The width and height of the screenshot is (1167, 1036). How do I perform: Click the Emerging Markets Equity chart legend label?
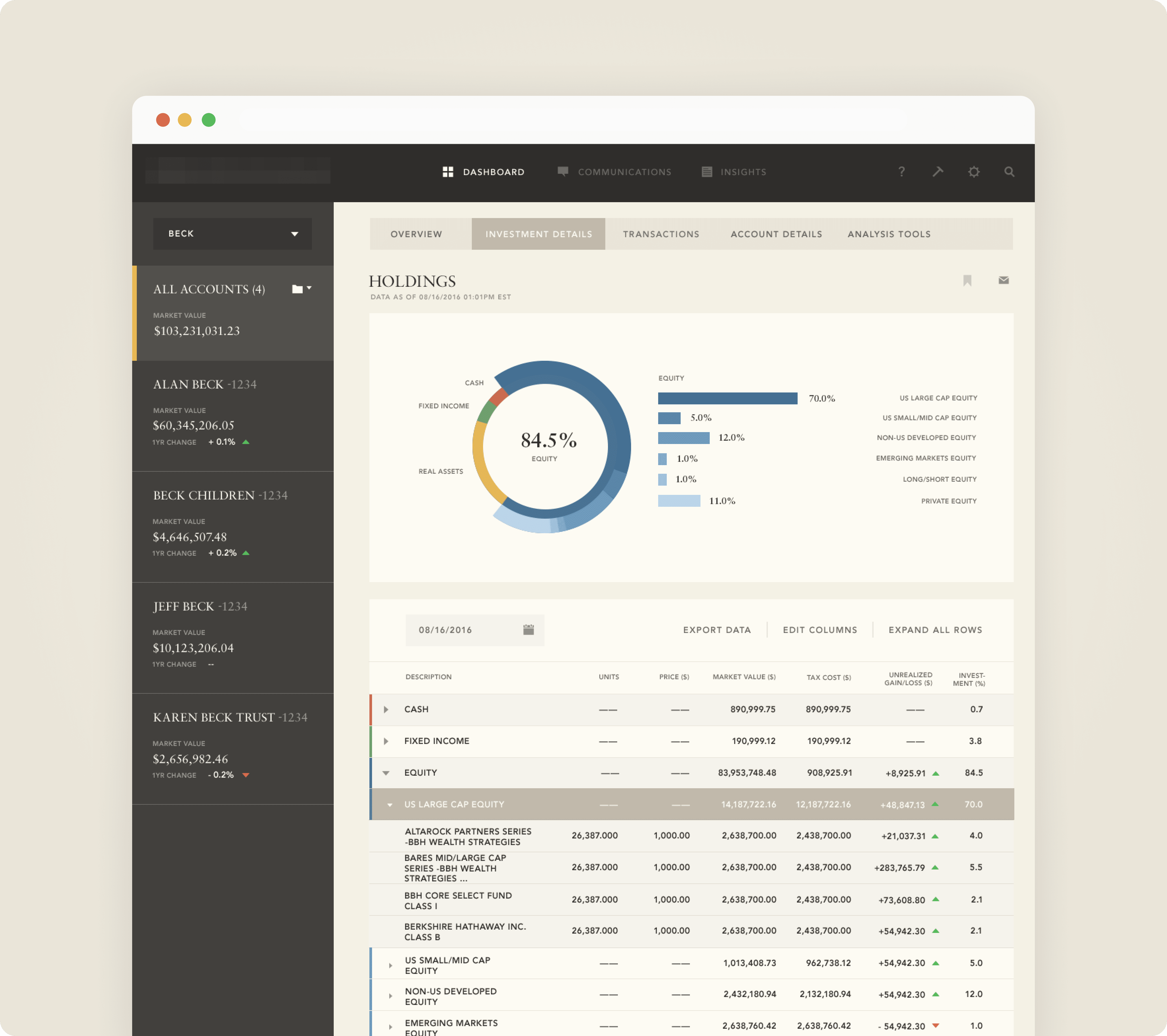[x=926, y=458]
